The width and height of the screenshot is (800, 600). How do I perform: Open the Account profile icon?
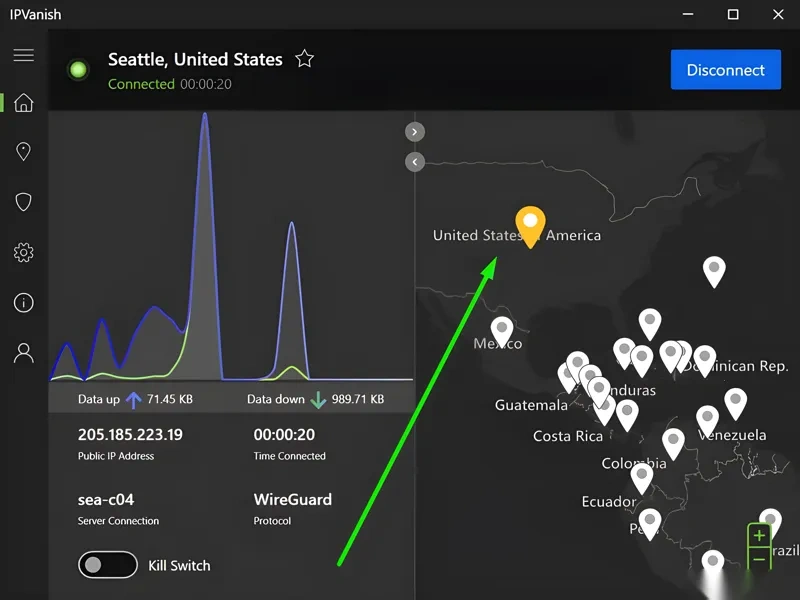pyautogui.click(x=23, y=353)
